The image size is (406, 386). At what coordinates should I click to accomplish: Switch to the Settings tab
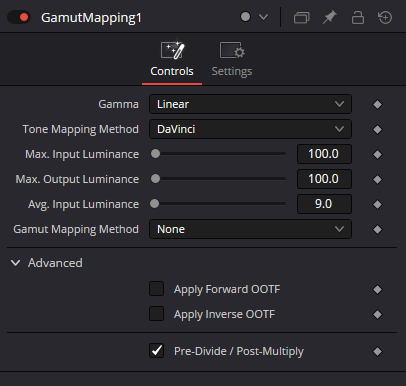click(x=232, y=60)
